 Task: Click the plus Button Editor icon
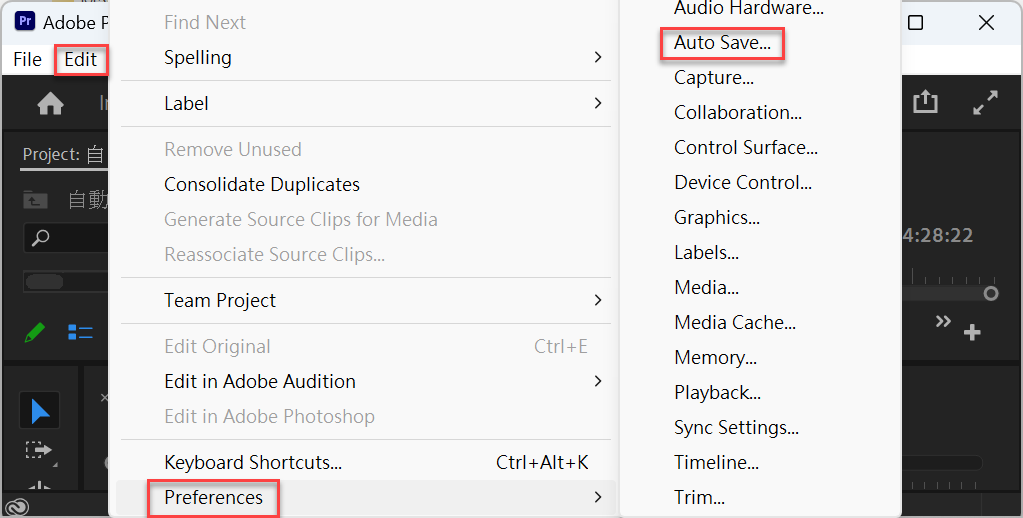(x=972, y=333)
